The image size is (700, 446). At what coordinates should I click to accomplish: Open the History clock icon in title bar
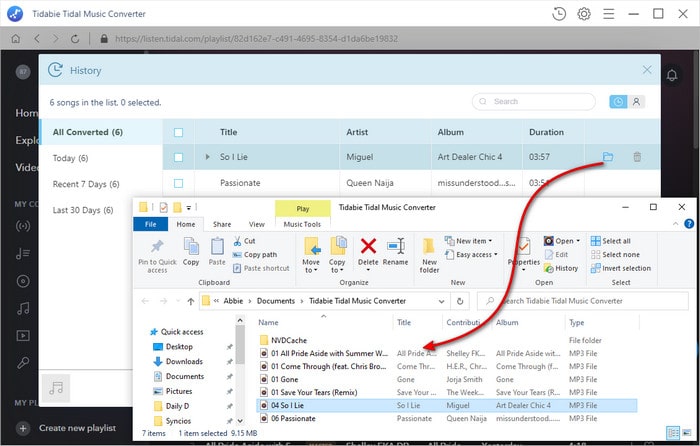pyautogui.click(x=558, y=14)
